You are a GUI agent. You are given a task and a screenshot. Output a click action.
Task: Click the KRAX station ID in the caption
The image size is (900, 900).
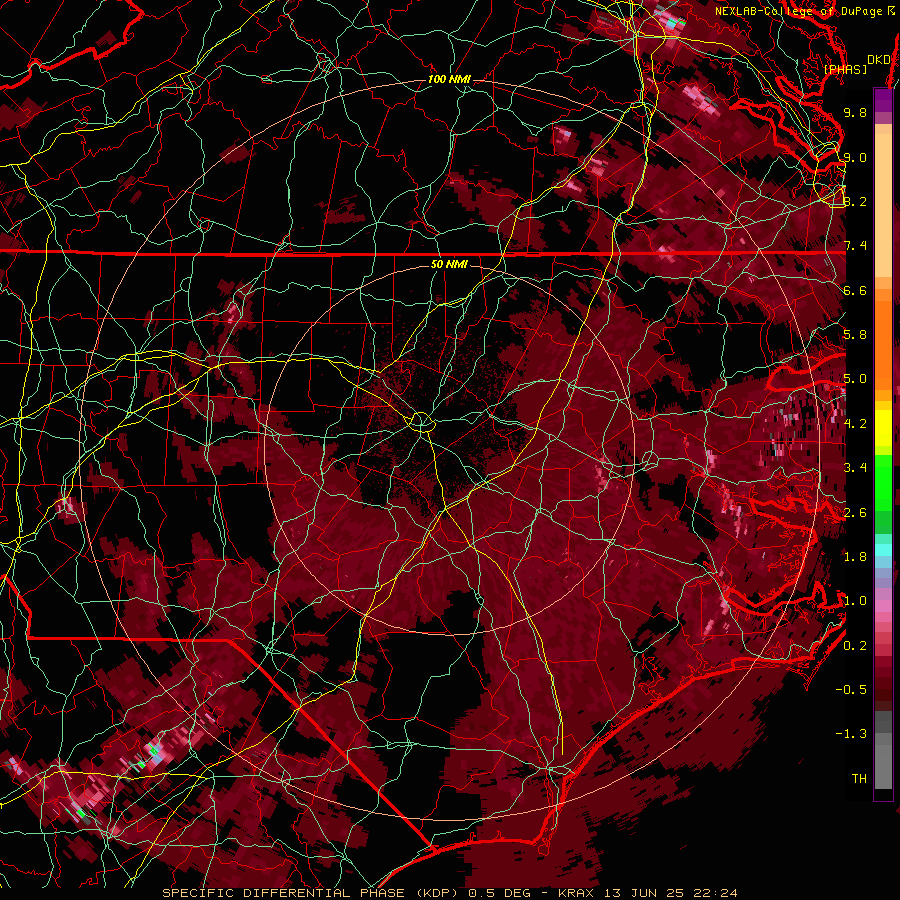pos(576,893)
